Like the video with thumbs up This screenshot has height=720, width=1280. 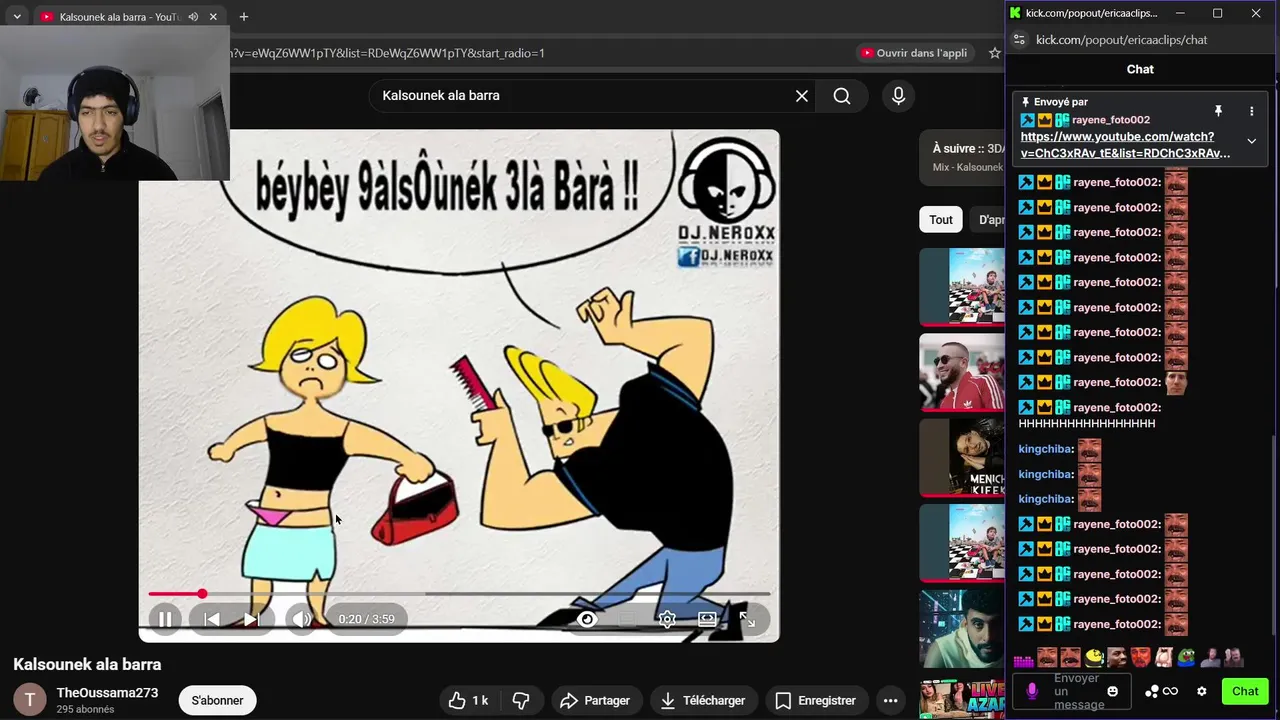468,700
